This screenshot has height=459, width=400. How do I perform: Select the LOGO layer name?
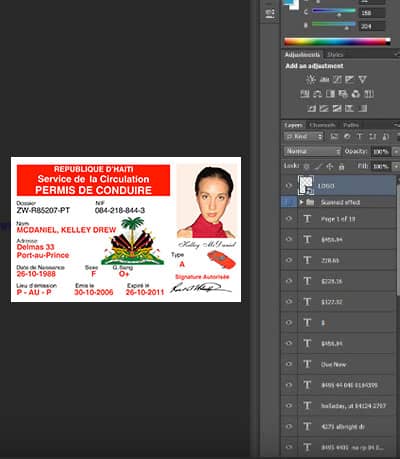325,186
